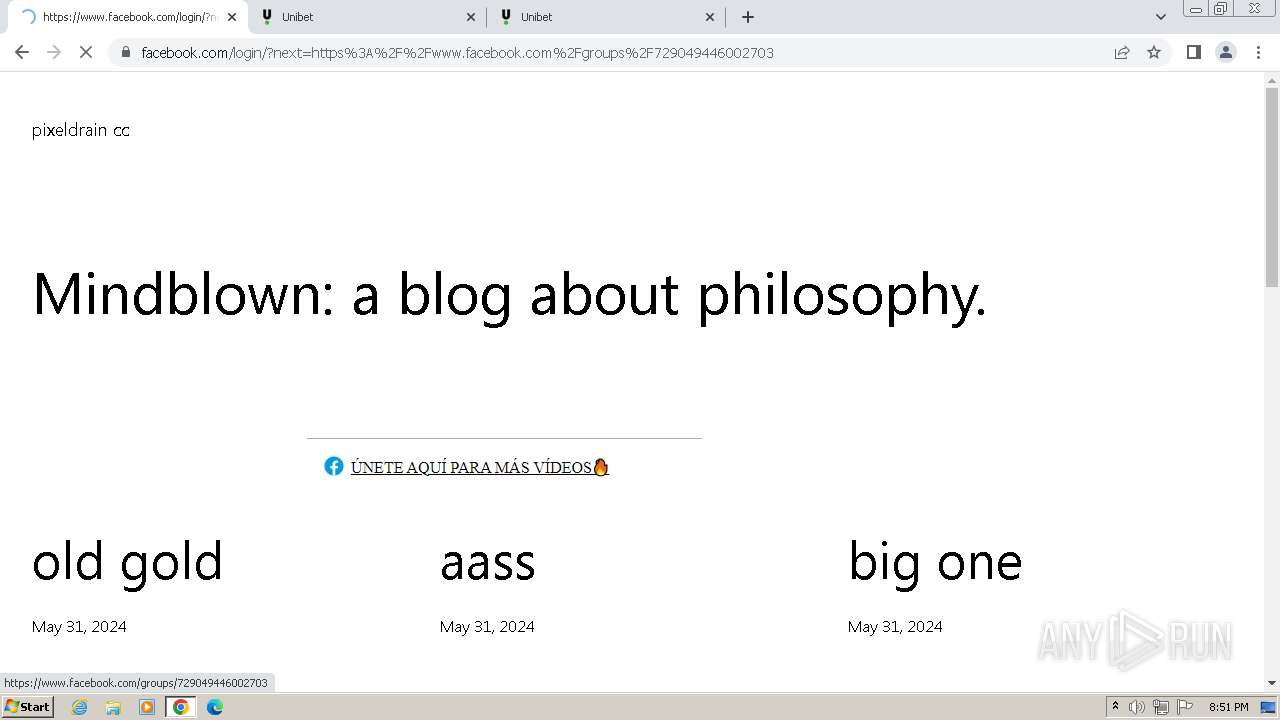This screenshot has height=720, width=1280.
Task: Click the Chrome taskbar icon
Action: click(x=181, y=707)
